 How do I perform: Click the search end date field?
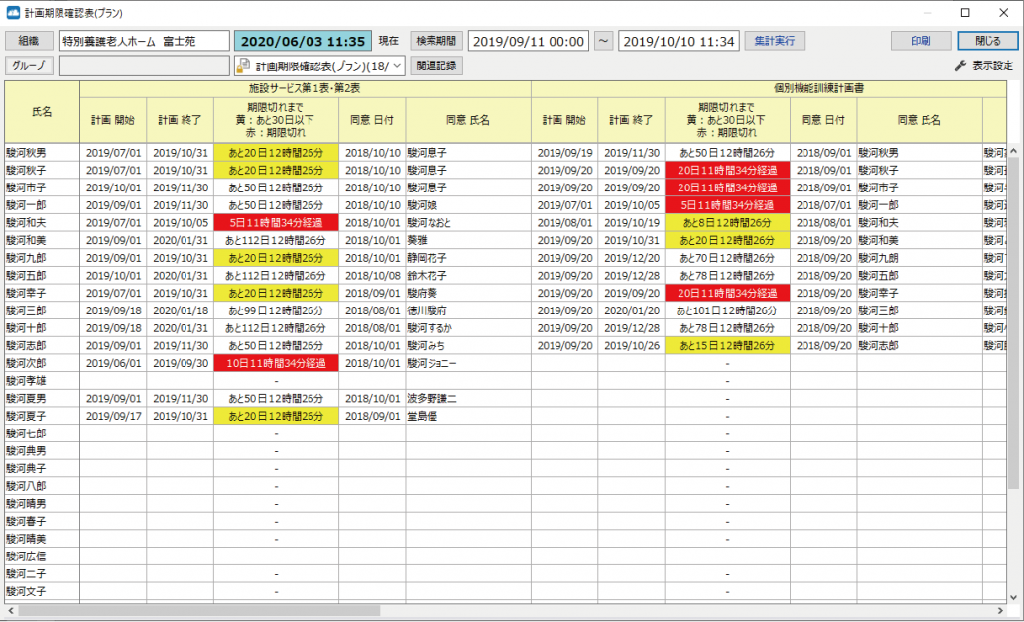(678, 41)
